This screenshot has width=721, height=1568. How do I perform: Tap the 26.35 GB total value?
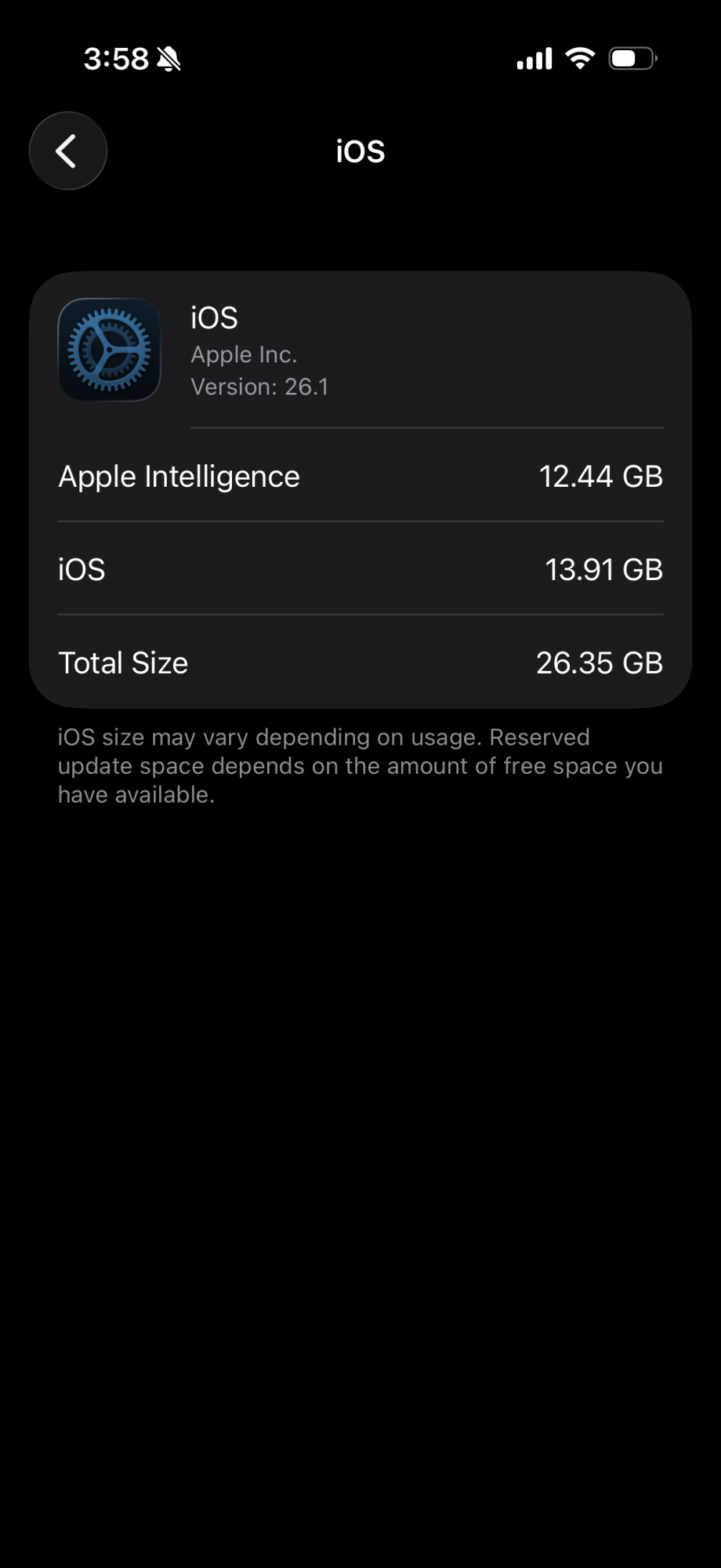coord(599,663)
